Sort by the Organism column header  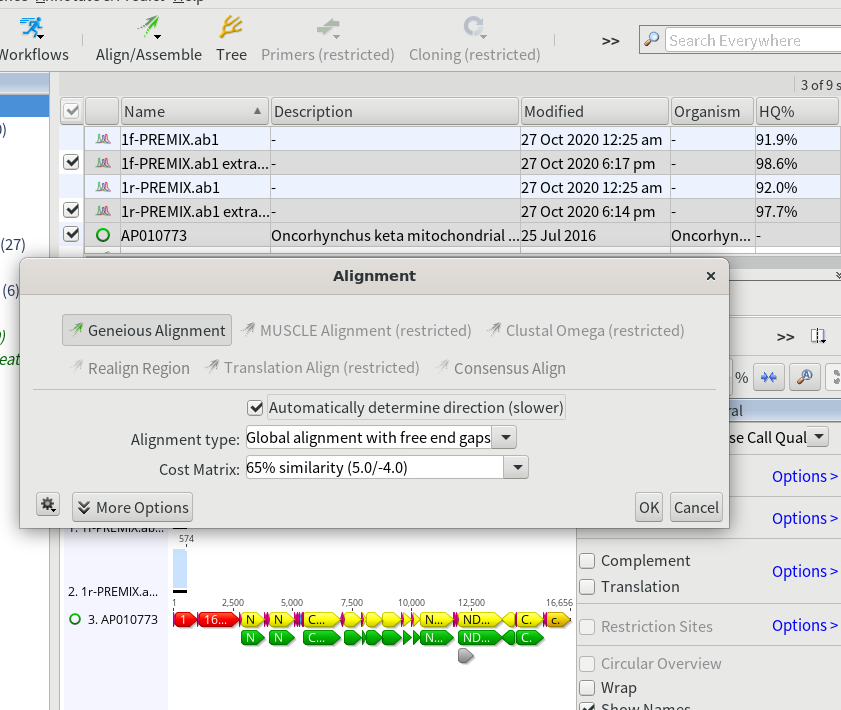coord(712,112)
